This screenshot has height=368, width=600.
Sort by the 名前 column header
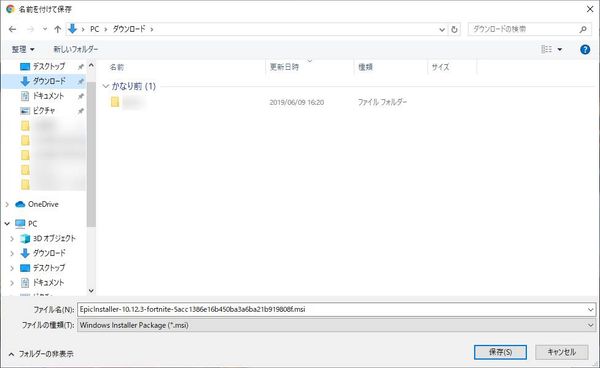117,67
